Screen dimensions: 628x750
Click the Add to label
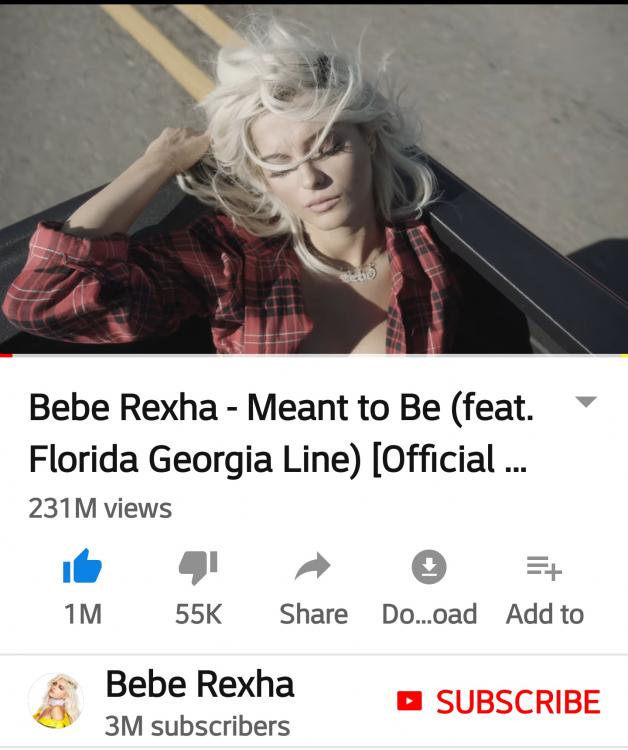click(x=545, y=614)
